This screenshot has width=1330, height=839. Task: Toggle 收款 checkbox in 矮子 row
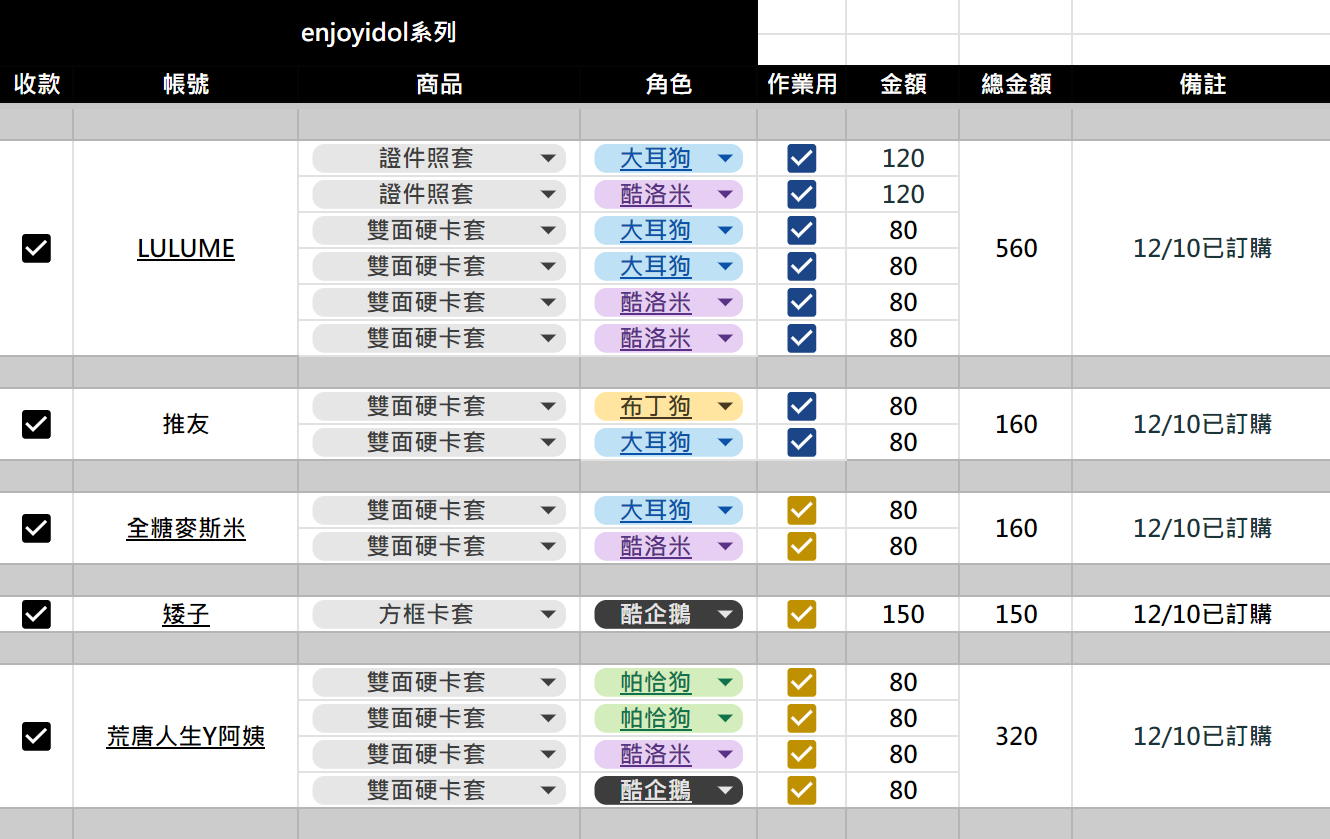[x=36, y=614]
